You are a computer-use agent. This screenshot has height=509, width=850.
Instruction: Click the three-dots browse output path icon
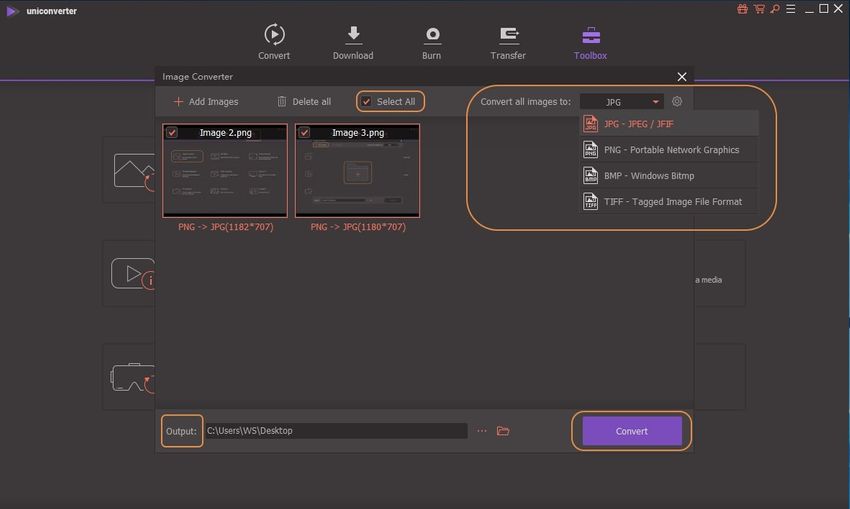482,431
